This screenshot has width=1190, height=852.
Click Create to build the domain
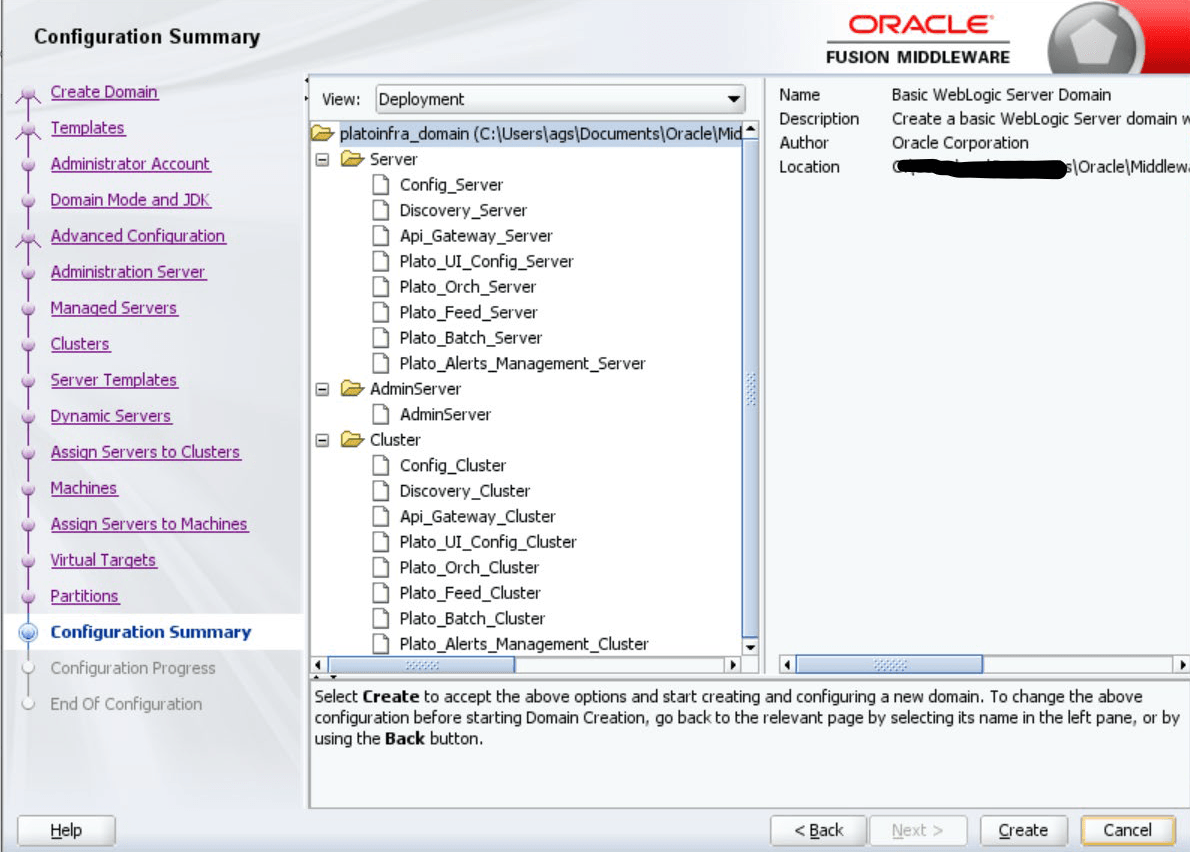click(1023, 830)
